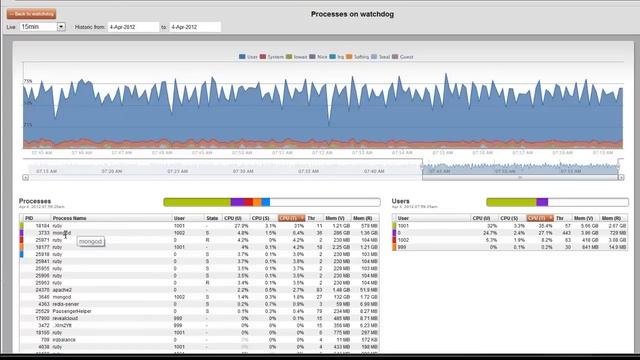
Task: Click the left arrow of the timeline navigator
Action: (25, 178)
